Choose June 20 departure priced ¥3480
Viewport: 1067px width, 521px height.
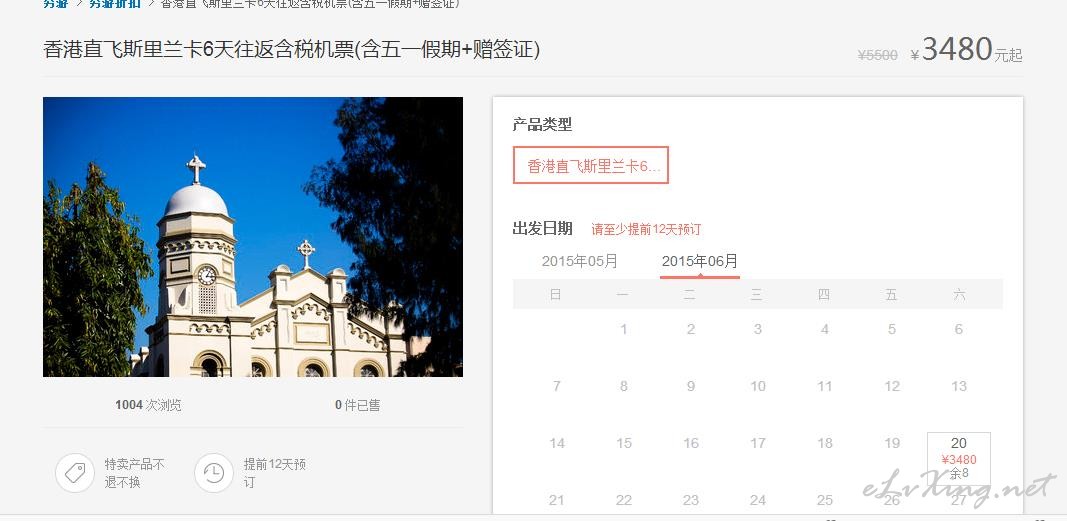click(959, 458)
